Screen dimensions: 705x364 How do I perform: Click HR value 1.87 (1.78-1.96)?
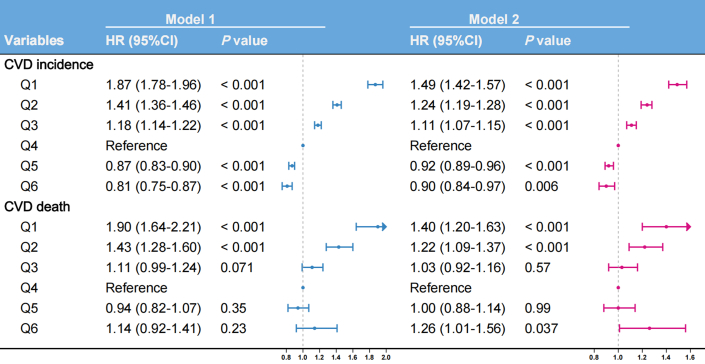(x=153, y=84)
